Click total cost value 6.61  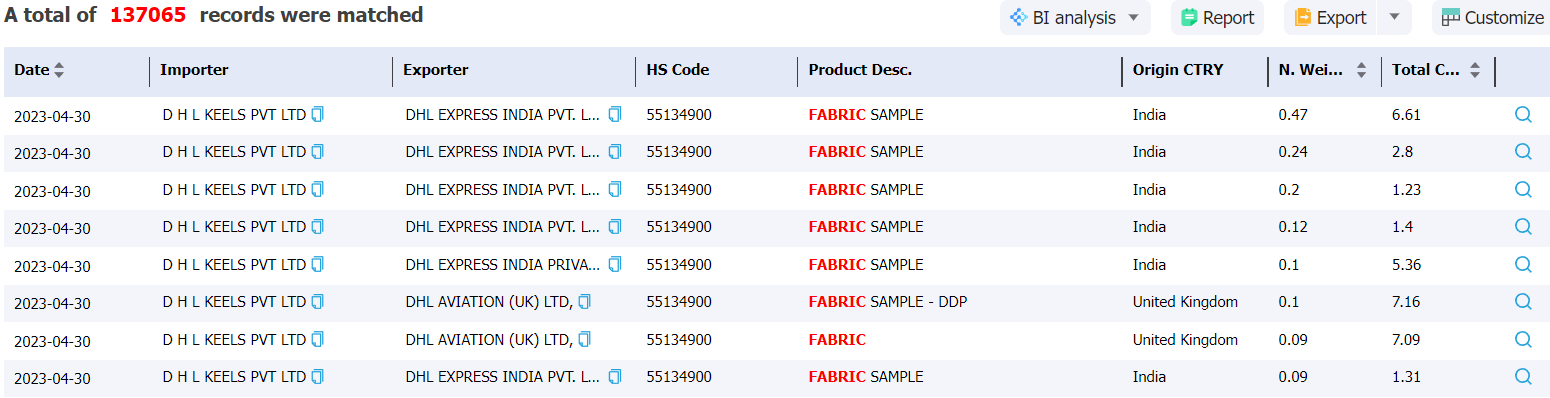pyautogui.click(x=1406, y=115)
